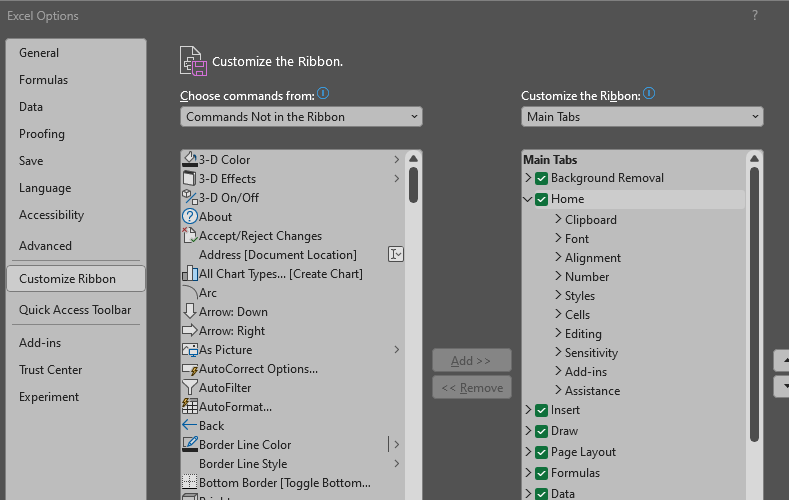
Task: Select the AutoFilter funnel icon
Action: [190, 387]
